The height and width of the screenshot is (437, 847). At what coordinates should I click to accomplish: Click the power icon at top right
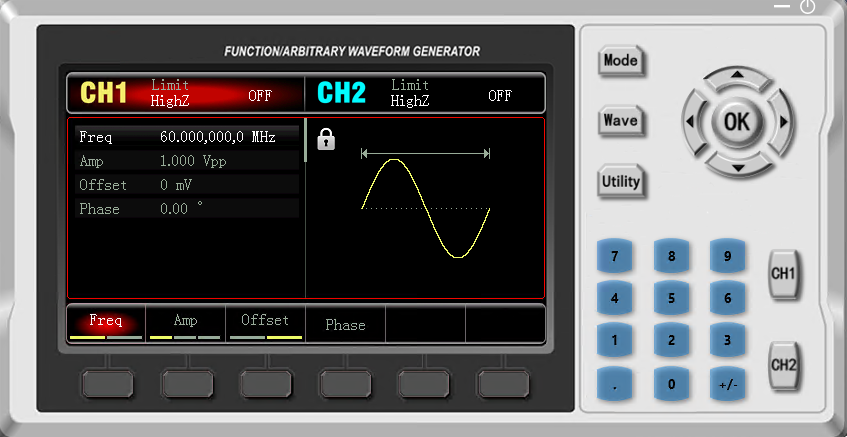[808, 6]
